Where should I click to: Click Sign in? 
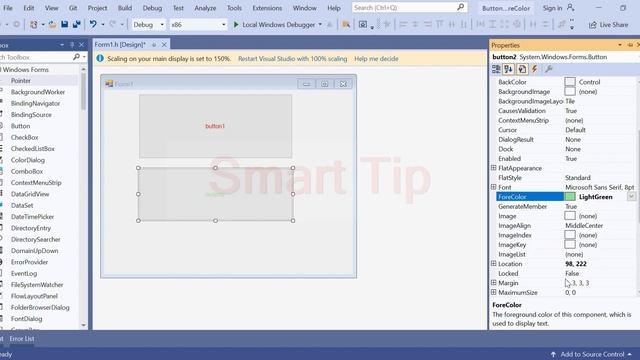coord(552,8)
